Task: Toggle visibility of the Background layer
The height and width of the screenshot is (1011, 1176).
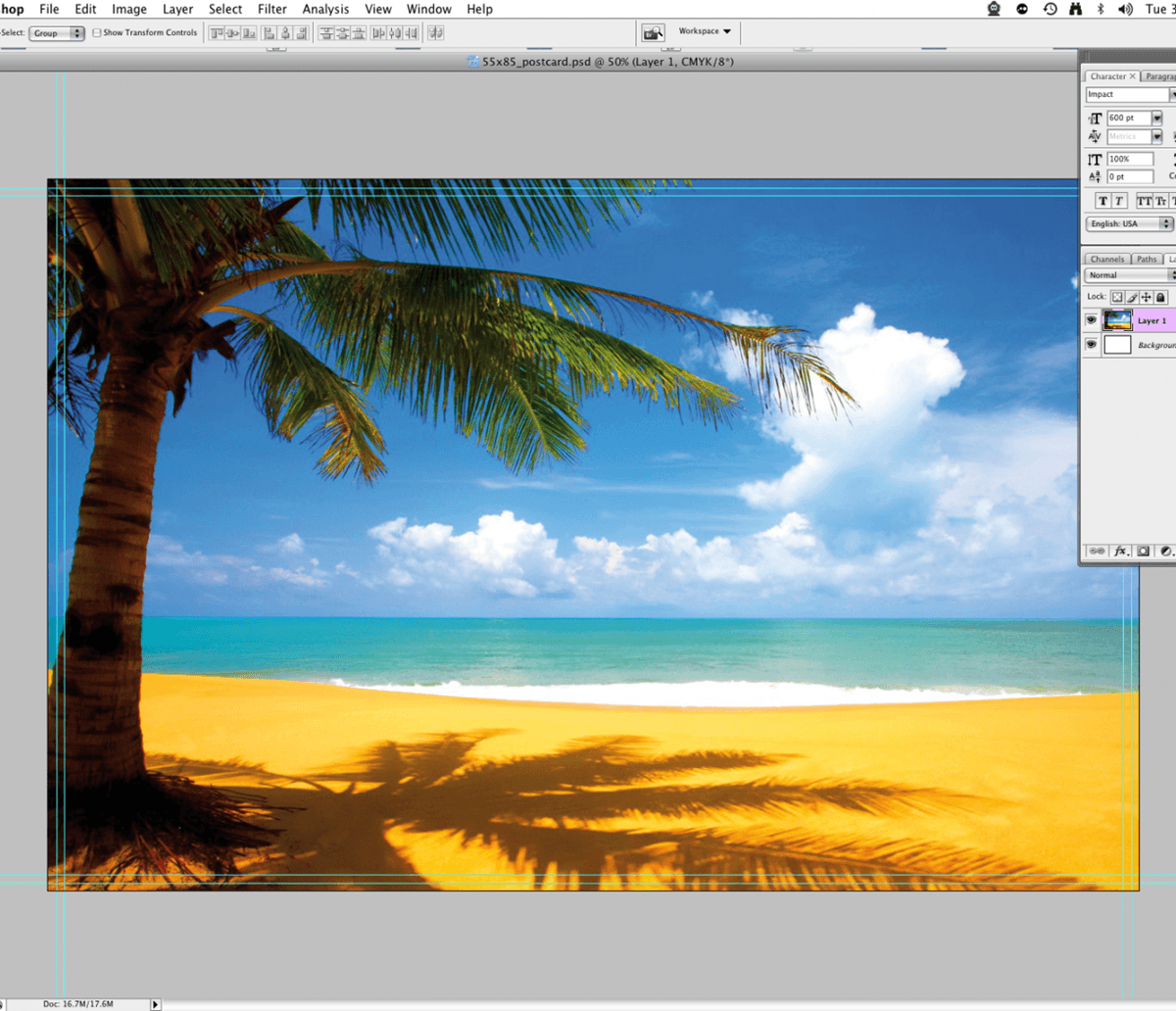Action: click(x=1091, y=345)
